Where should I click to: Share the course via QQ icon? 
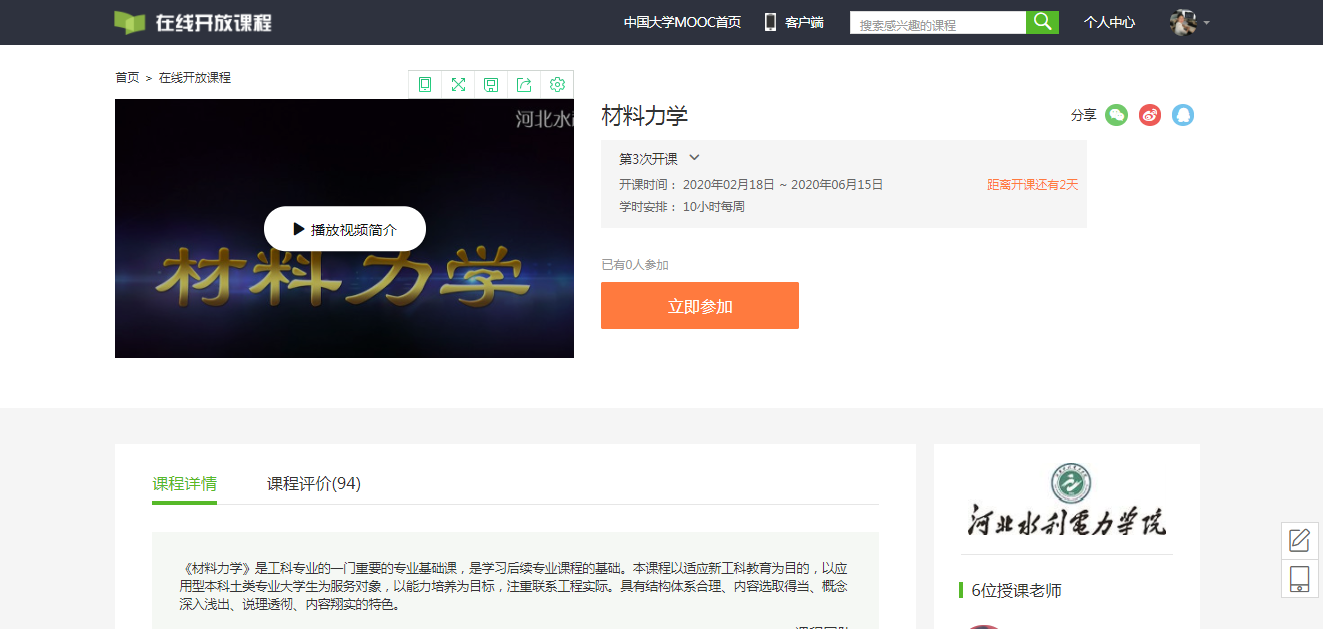tap(1183, 115)
